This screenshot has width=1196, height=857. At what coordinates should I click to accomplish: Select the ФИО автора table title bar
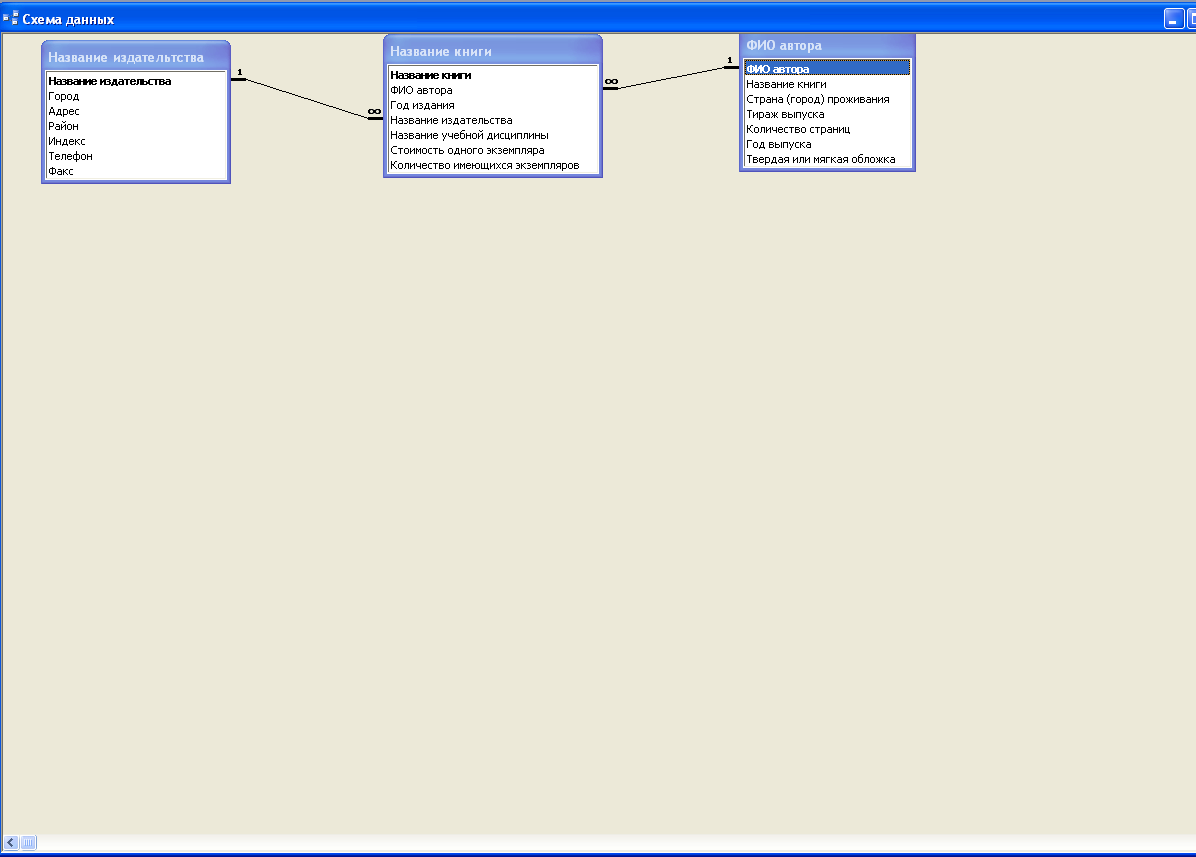pos(827,45)
